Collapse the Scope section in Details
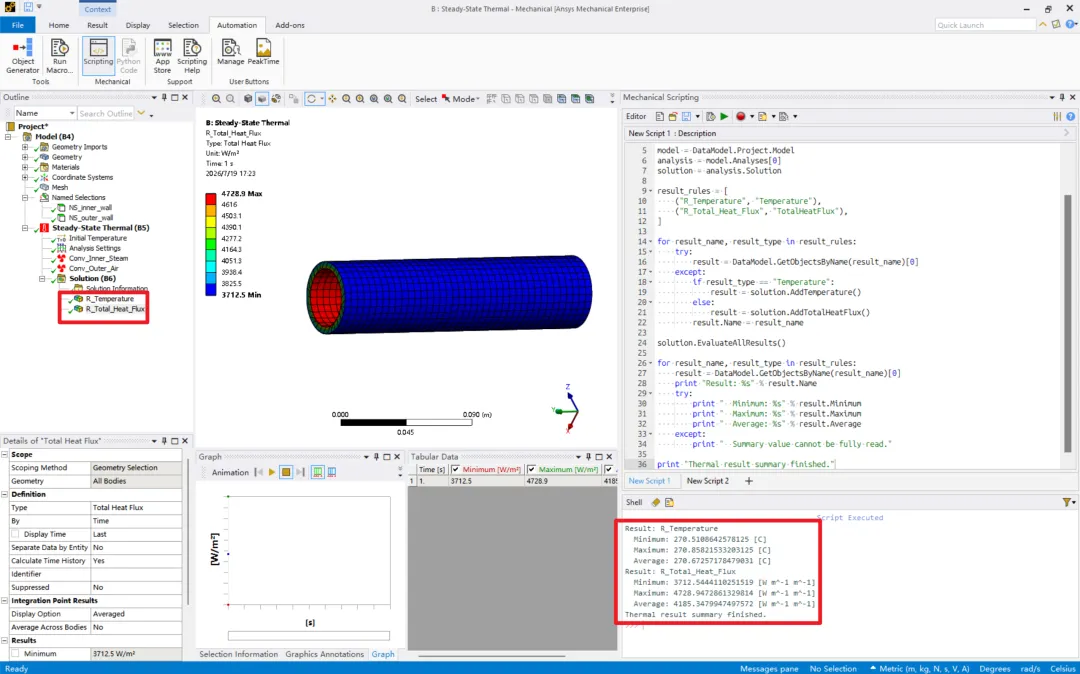This screenshot has width=1080, height=674. 5,454
